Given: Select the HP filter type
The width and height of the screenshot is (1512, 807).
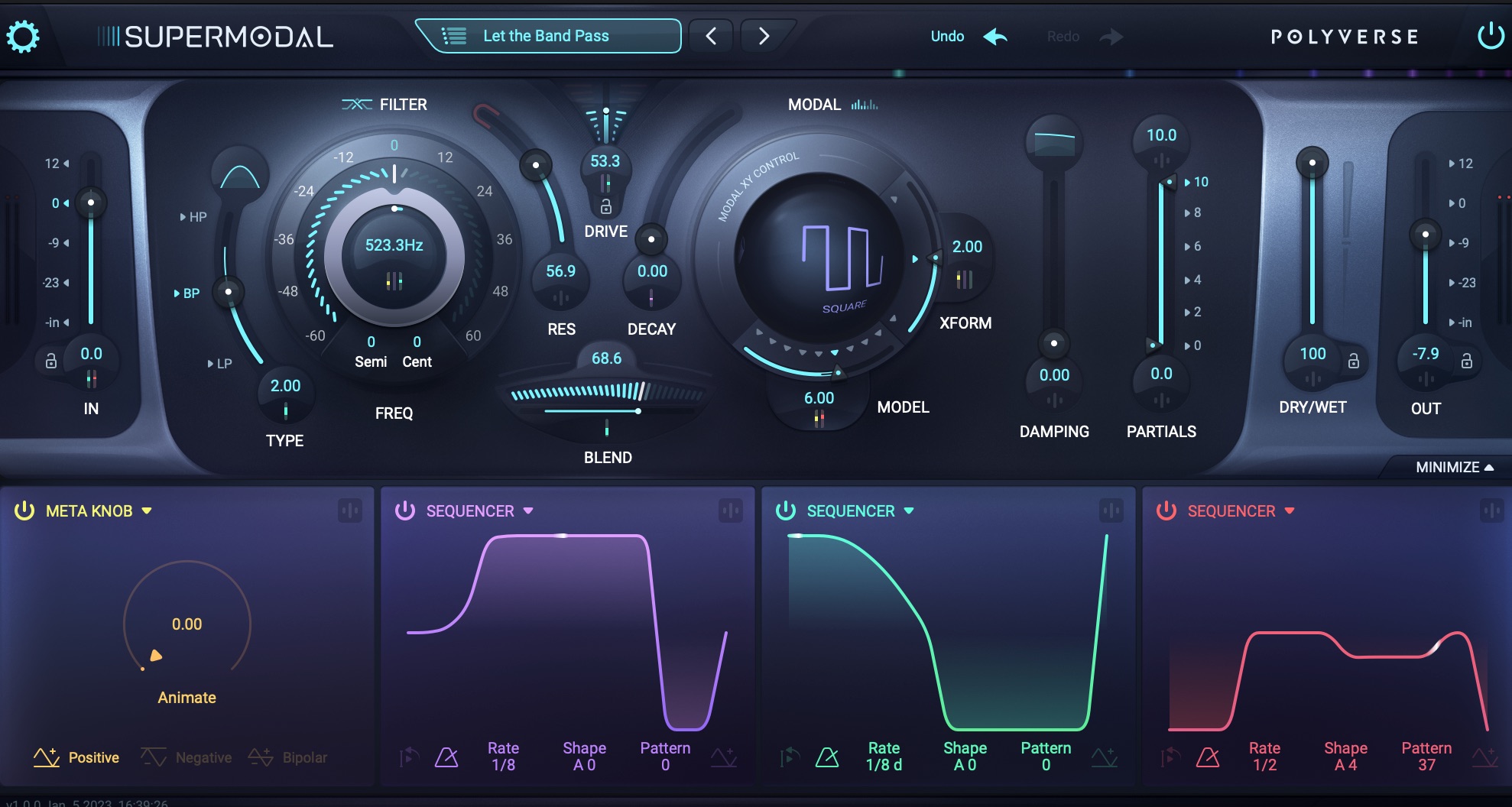Looking at the screenshot, I should 194,217.
